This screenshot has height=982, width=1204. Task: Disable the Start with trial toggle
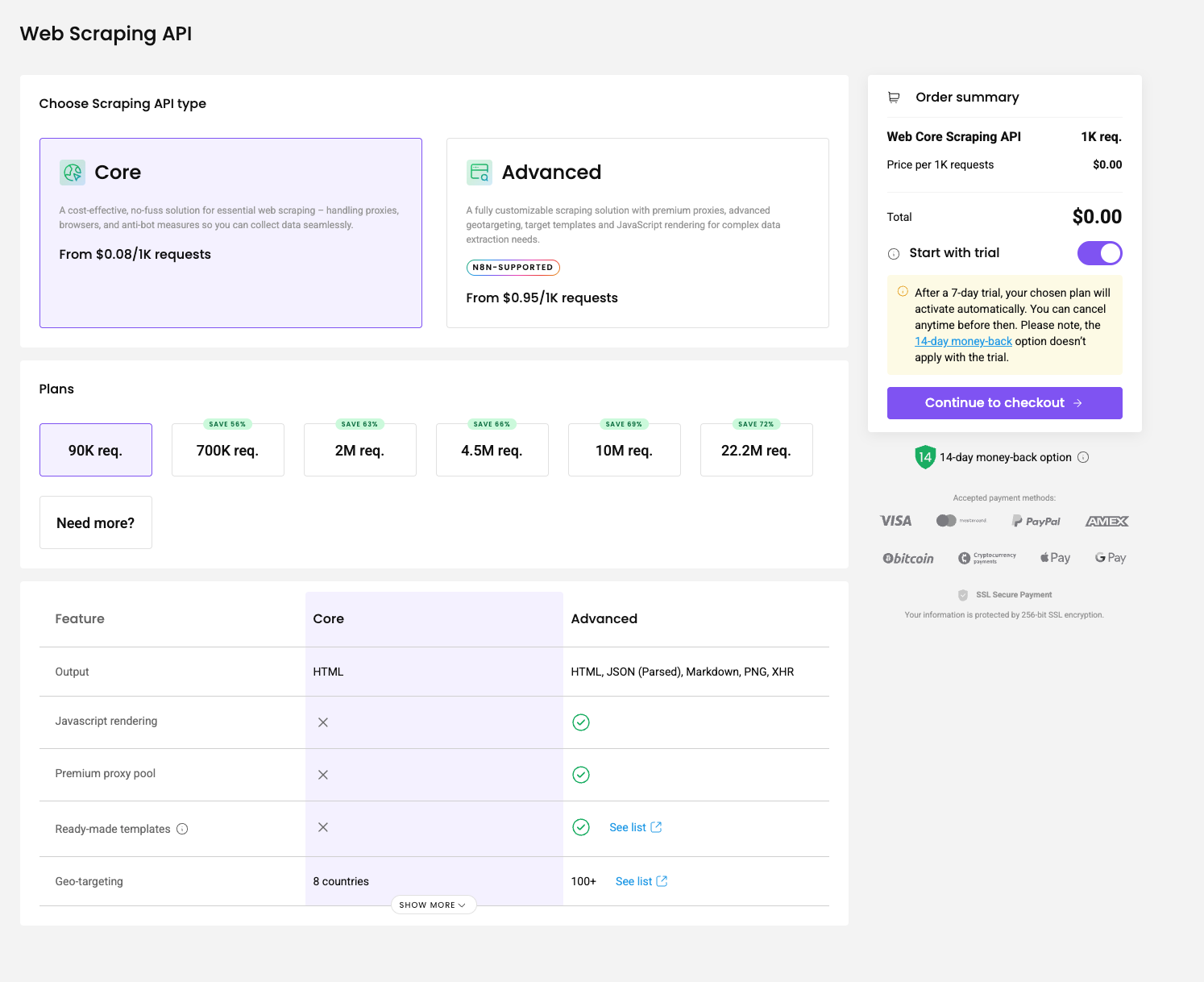click(1099, 253)
